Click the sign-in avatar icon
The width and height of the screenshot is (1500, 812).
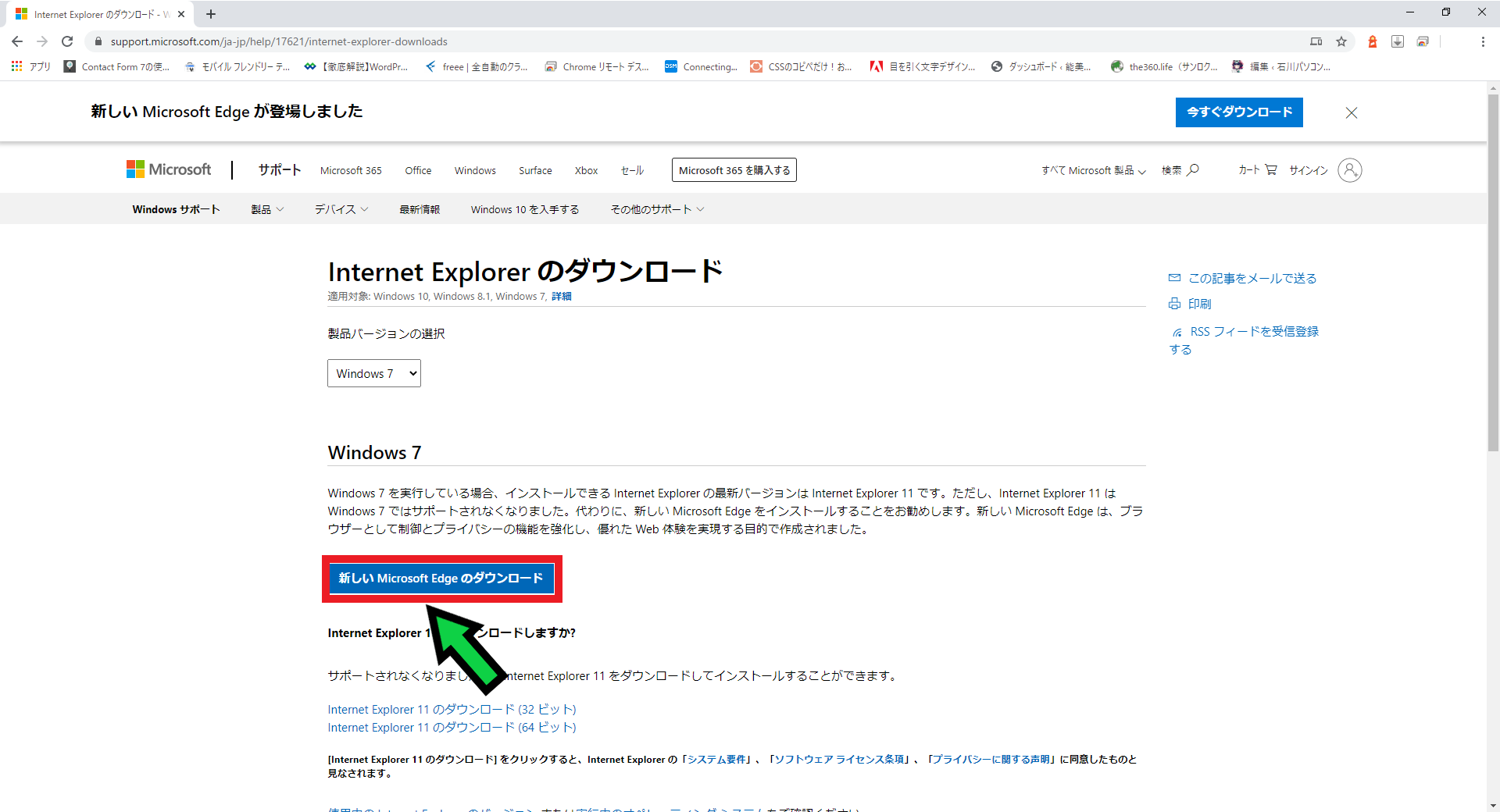pos(1349,169)
